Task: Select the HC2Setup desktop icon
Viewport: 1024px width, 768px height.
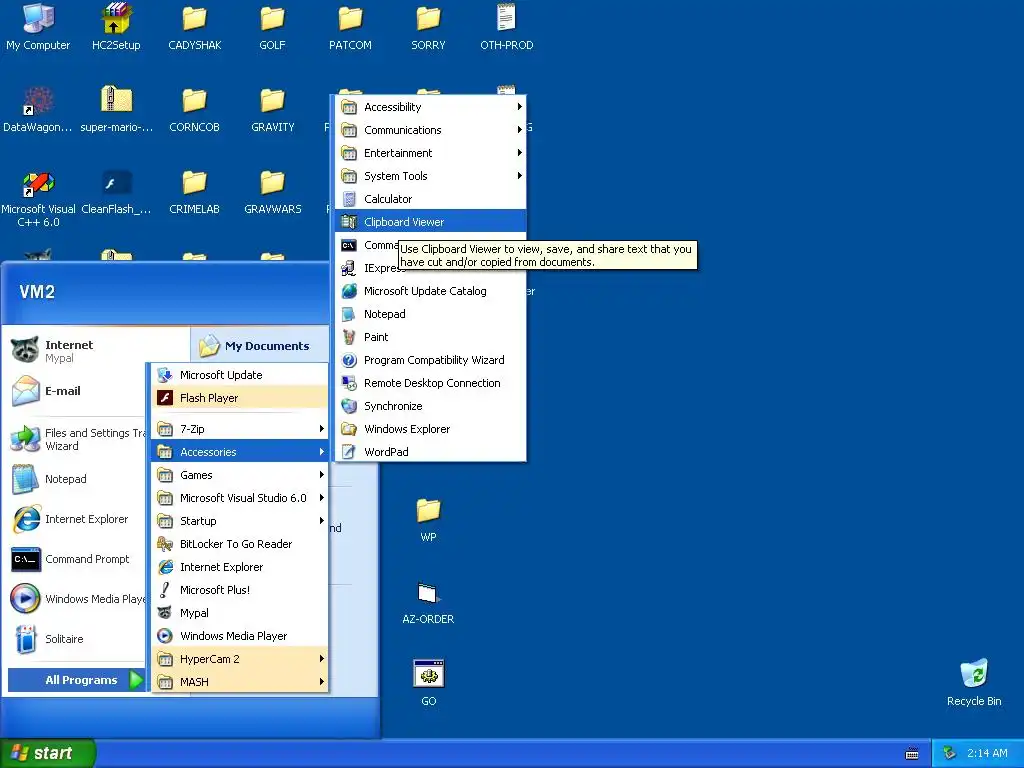Action: (116, 27)
